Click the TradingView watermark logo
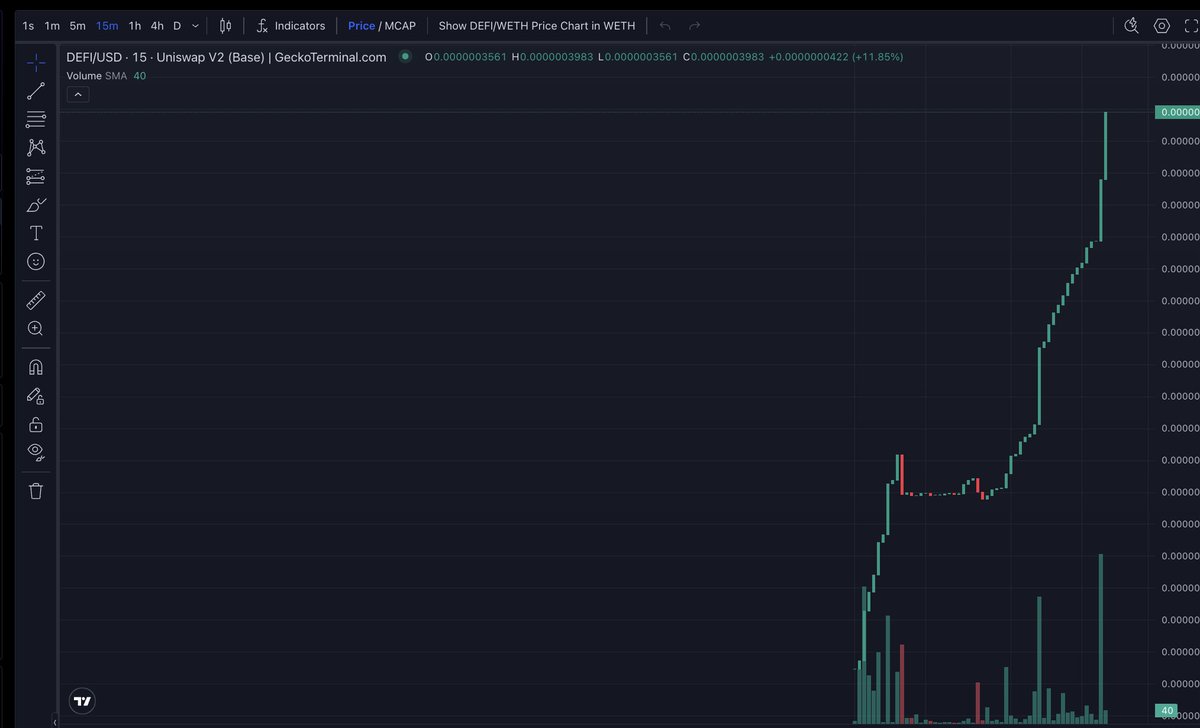This screenshot has height=728, width=1200. 81,701
